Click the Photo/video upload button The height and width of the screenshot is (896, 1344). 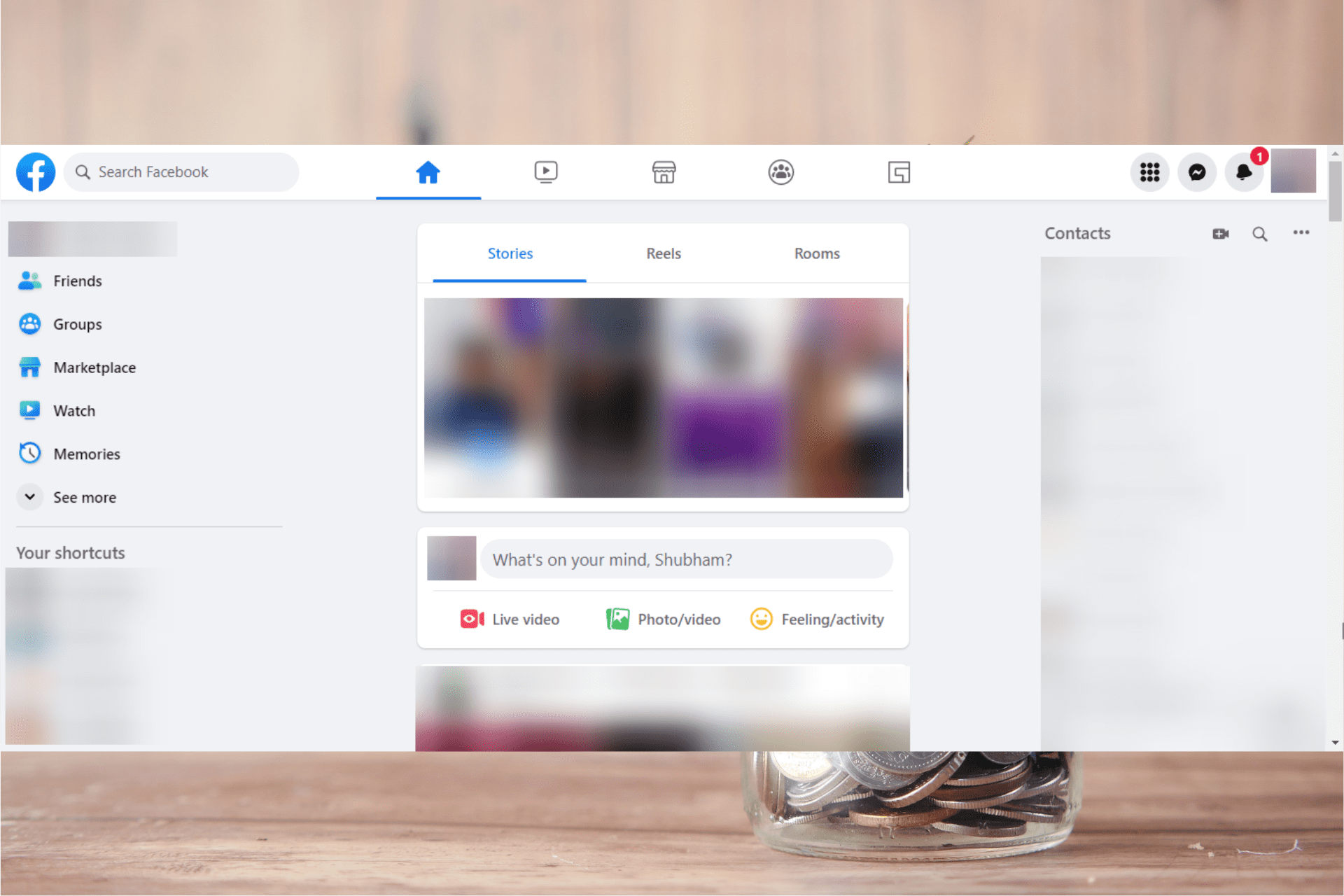pos(663,619)
